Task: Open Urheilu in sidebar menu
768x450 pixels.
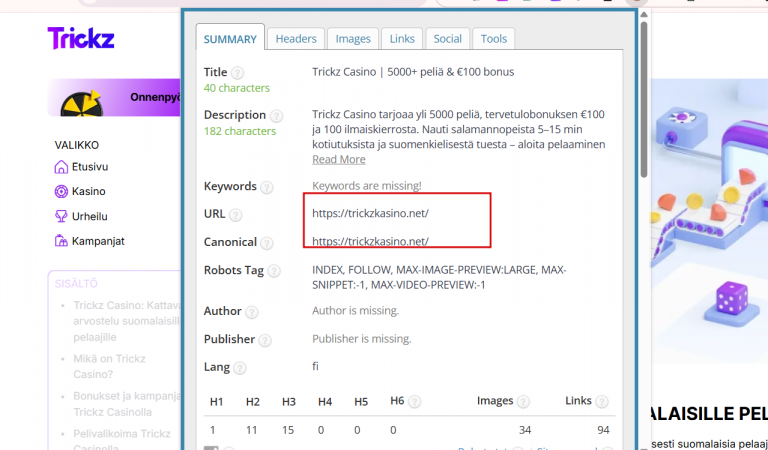Action: pos(90,216)
